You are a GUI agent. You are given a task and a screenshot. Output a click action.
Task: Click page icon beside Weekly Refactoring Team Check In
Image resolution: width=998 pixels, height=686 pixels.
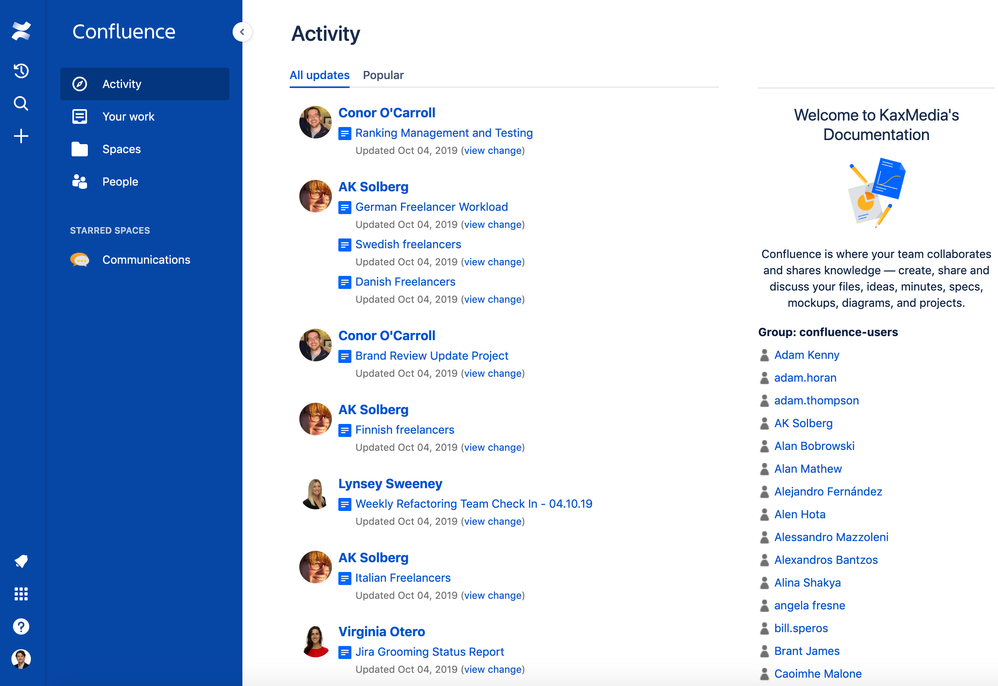pos(344,505)
